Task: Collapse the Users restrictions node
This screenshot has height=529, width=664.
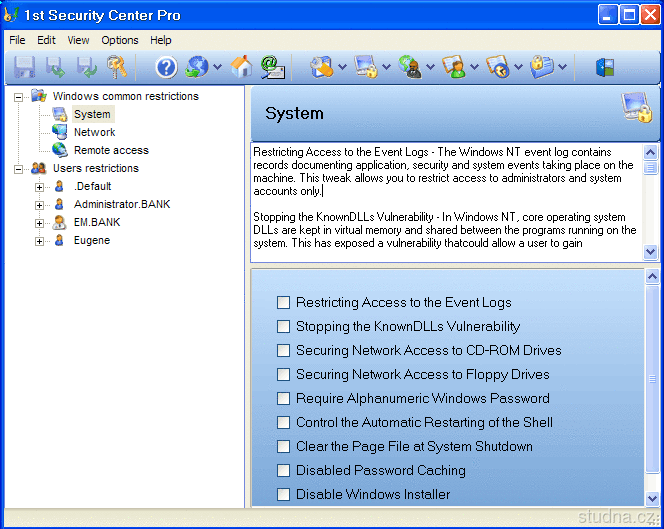Action: [18, 169]
